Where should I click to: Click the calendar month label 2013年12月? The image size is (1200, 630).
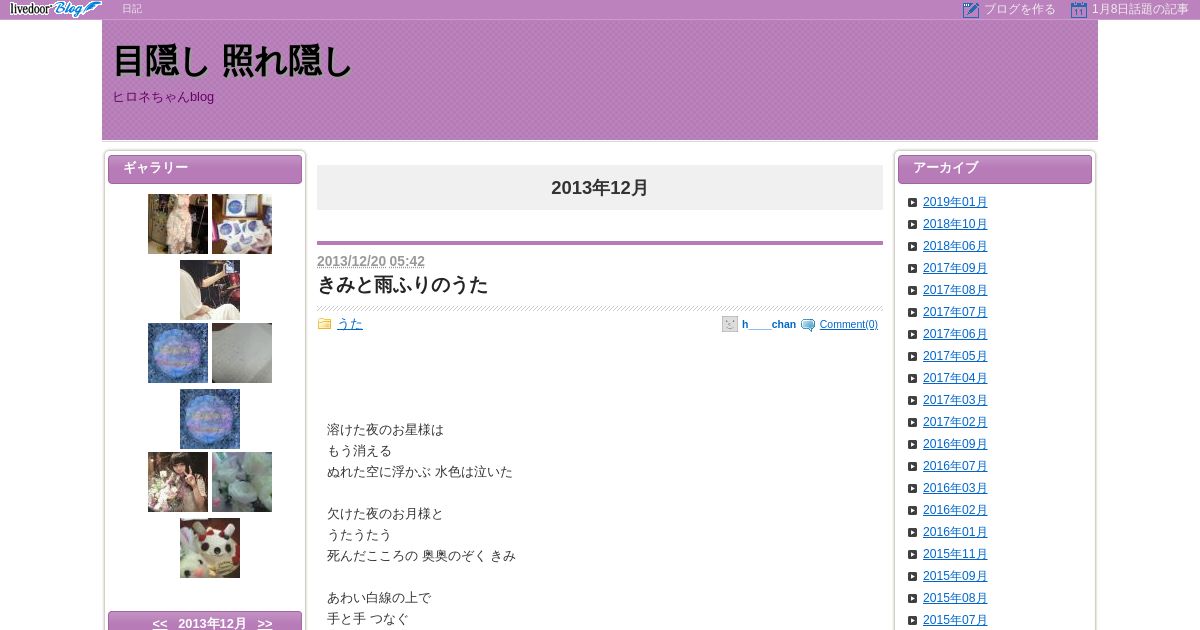click(x=212, y=624)
